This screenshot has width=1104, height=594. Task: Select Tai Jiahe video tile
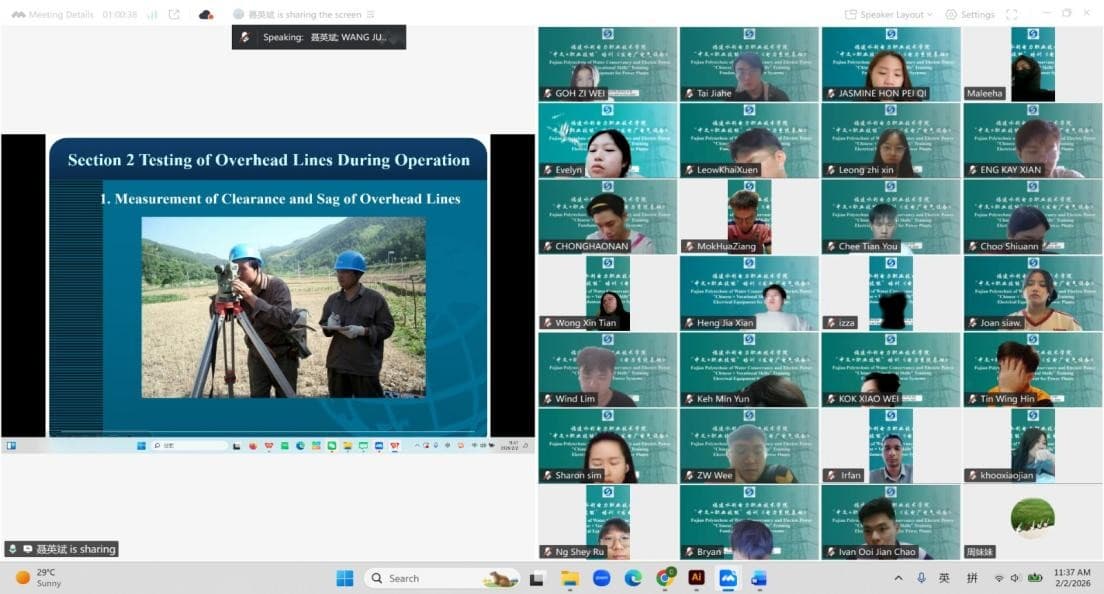point(749,64)
